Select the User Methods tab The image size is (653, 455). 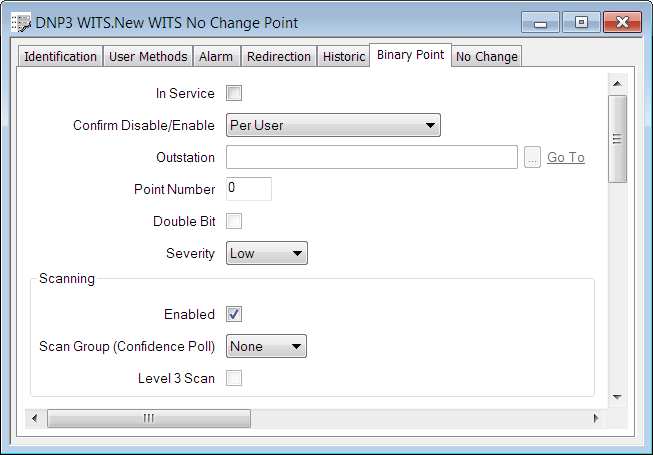[x=148, y=57]
